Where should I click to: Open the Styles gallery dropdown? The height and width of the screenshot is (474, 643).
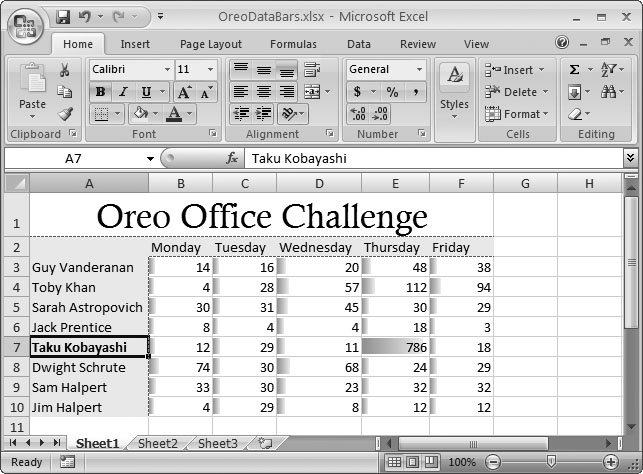454,117
